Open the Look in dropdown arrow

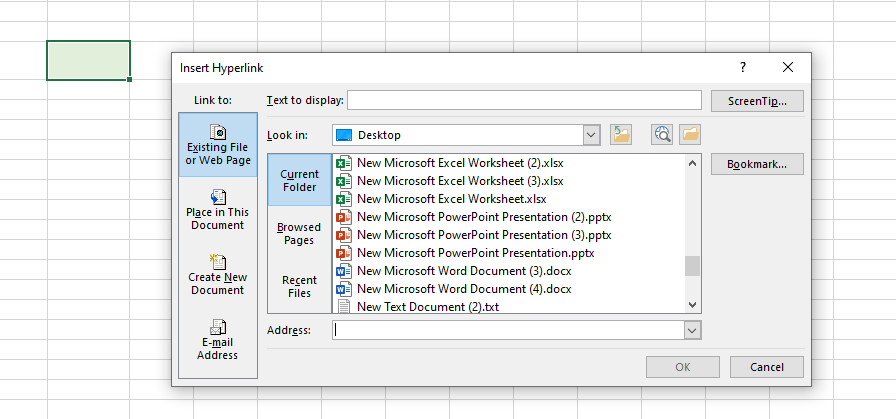(x=592, y=135)
